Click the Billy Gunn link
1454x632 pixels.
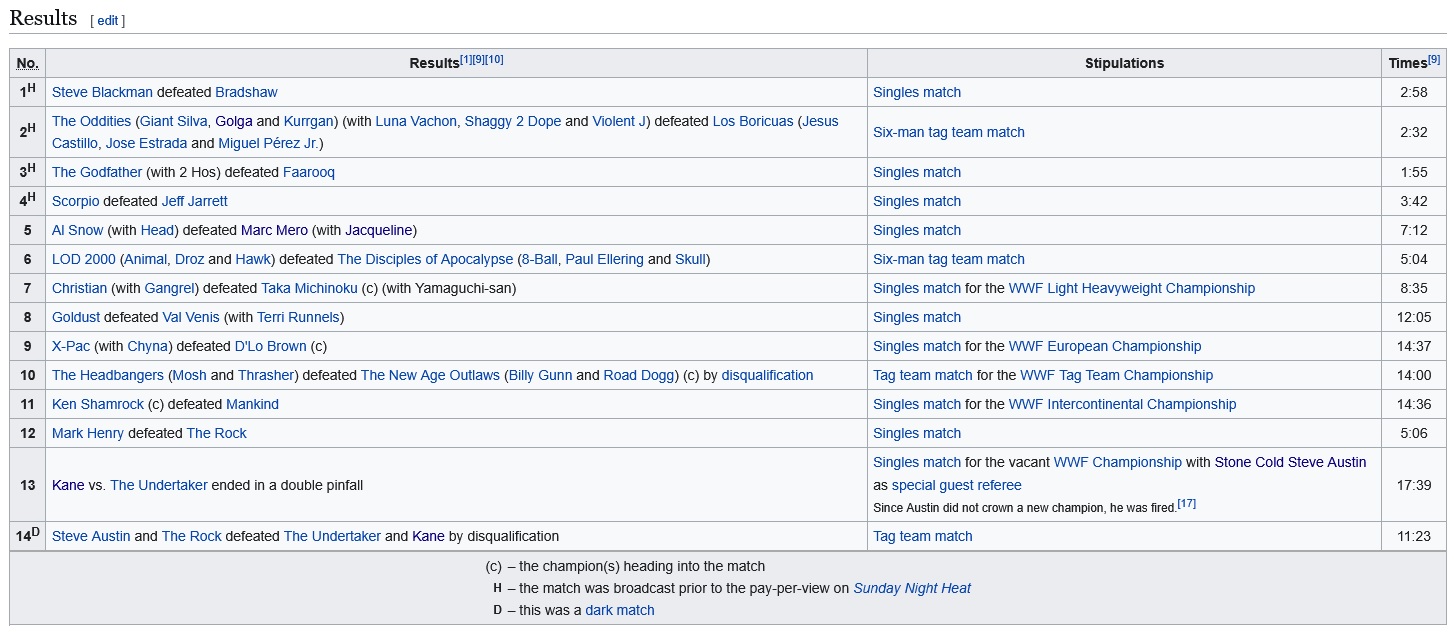540,375
